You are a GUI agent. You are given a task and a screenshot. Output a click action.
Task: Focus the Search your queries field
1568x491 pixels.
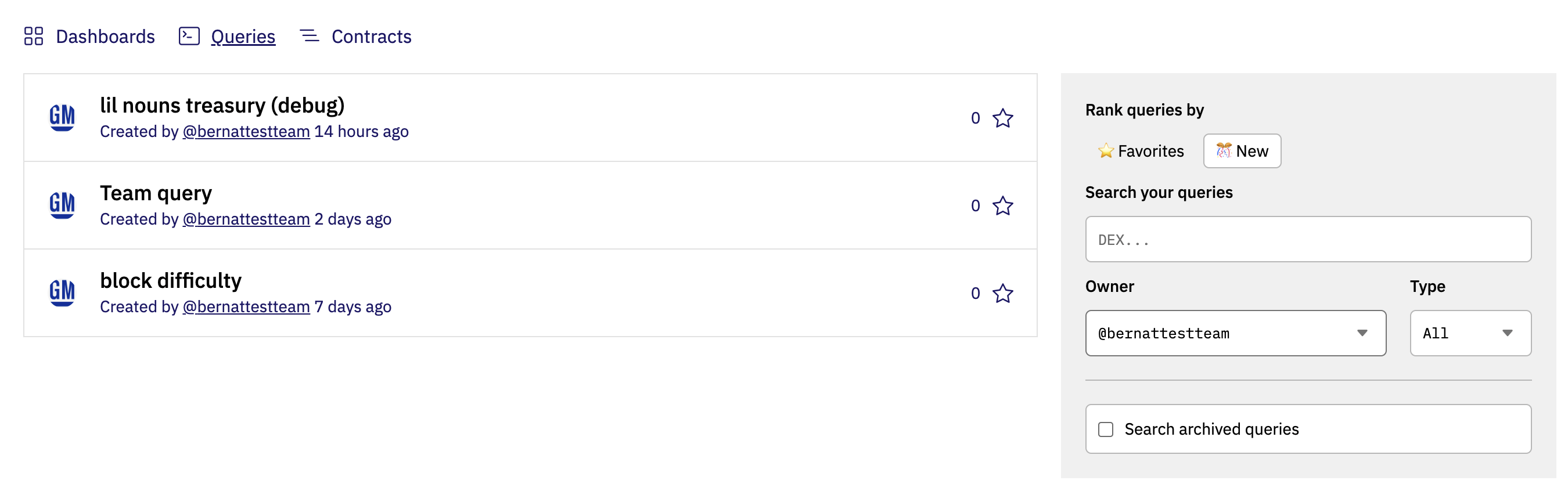(x=1308, y=239)
